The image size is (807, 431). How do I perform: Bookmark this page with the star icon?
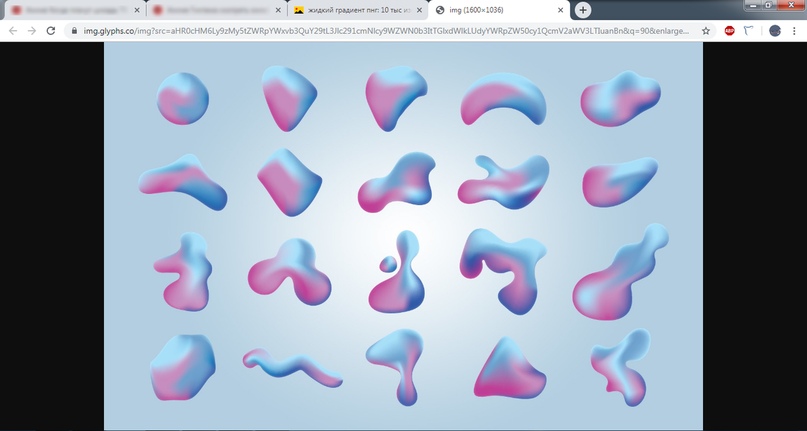[706, 31]
